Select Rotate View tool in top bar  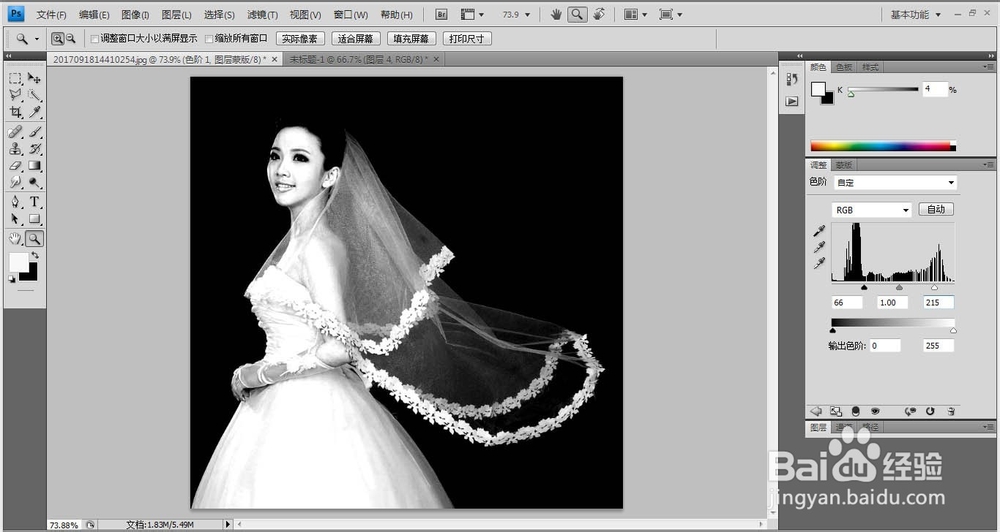click(x=599, y=14)
